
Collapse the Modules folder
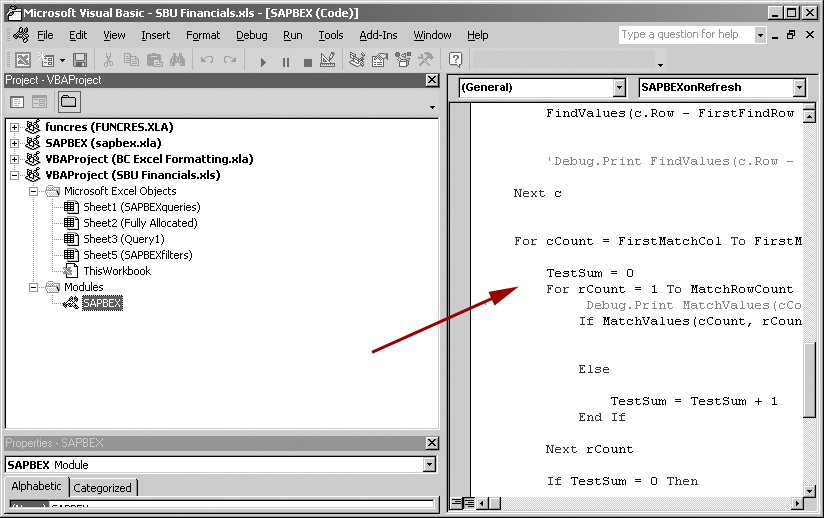(x=34, y=287)
